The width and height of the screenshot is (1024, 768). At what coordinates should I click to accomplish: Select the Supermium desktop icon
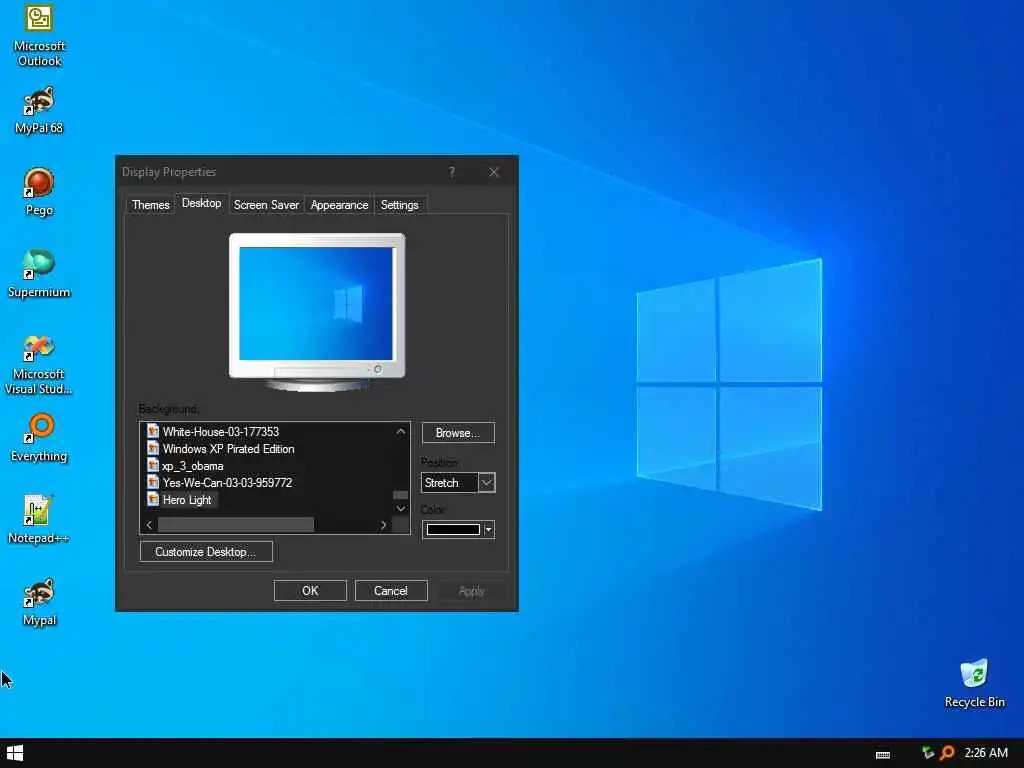(x=39, y=274)
